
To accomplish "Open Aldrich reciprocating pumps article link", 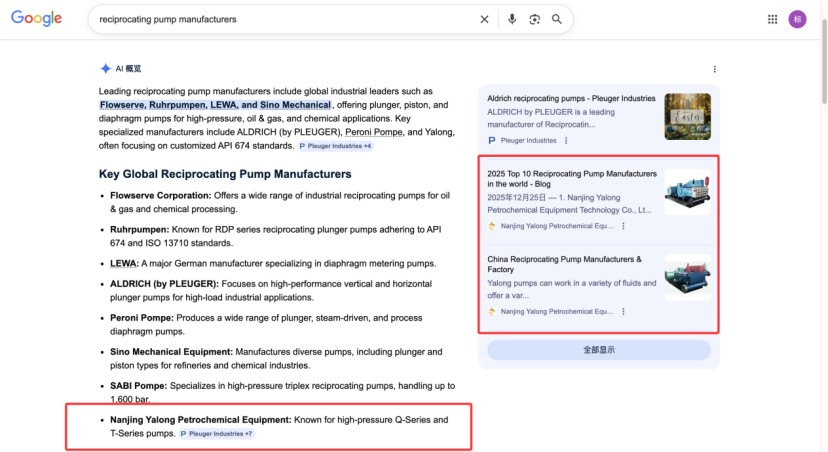I will (x=571, y=99).
